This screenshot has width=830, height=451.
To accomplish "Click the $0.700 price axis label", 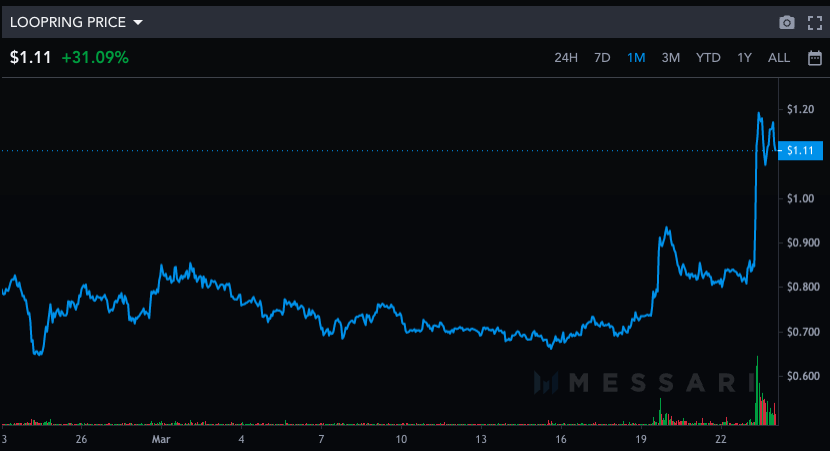I will (804, 332).
